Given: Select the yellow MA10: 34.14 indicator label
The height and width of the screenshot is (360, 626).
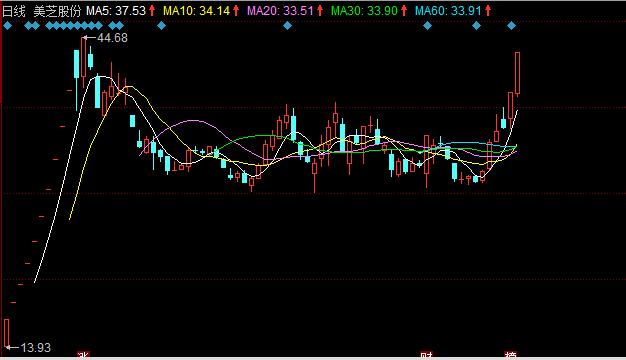Looking at the screenshot, I should click(x=197, y=11).
